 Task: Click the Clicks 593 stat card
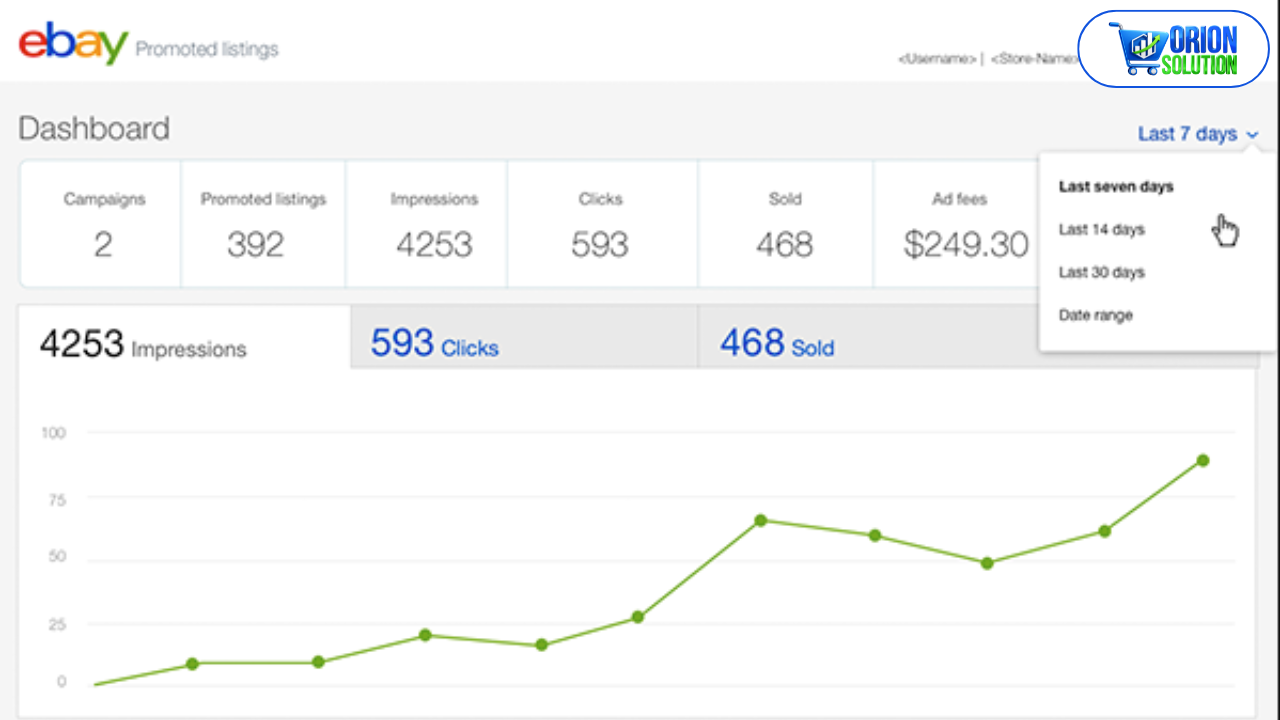pyautogui.click(x=603, y=224)
